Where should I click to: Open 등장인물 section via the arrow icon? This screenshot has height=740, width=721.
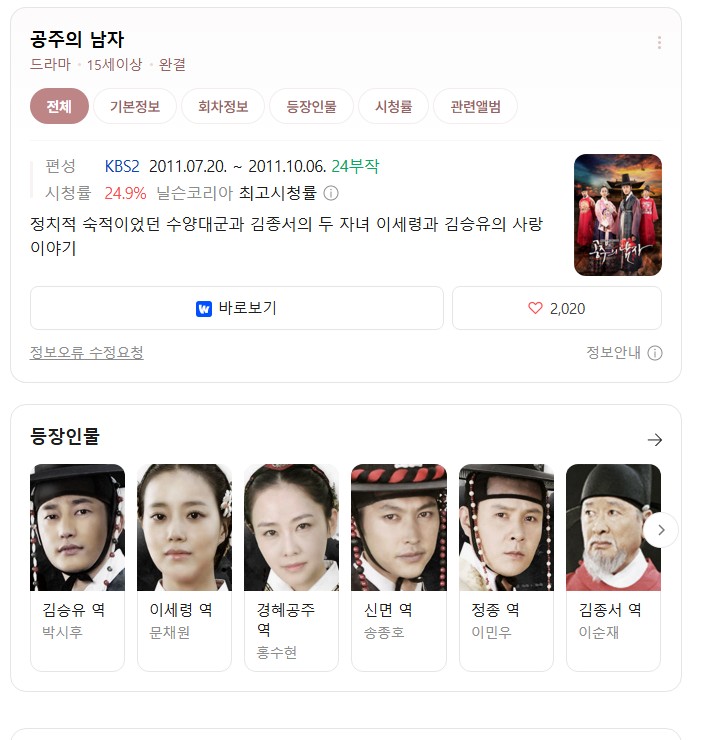(x=654, y=440)
